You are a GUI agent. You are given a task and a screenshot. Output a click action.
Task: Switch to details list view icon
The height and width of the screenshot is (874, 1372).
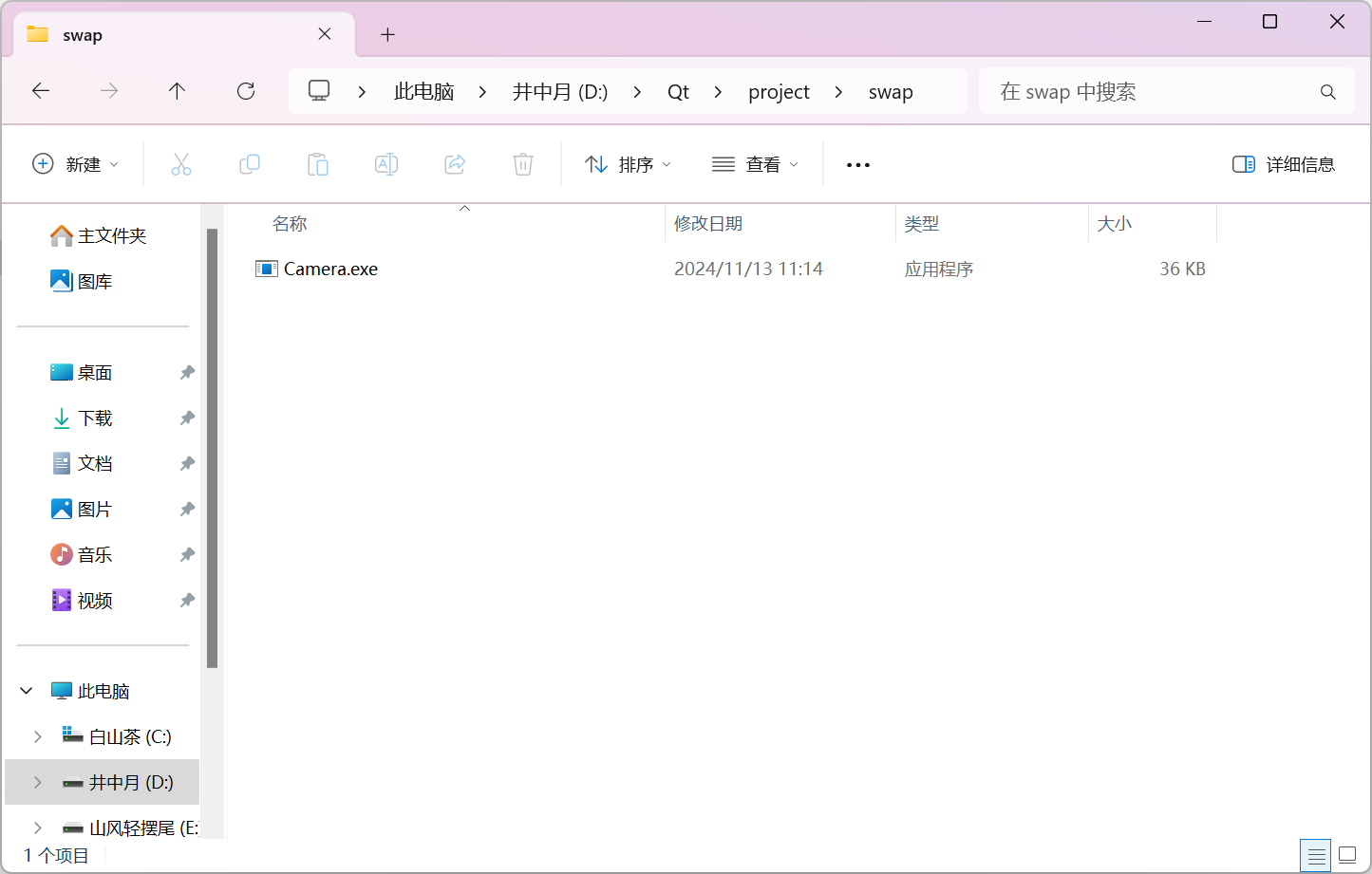(1316, 855)
